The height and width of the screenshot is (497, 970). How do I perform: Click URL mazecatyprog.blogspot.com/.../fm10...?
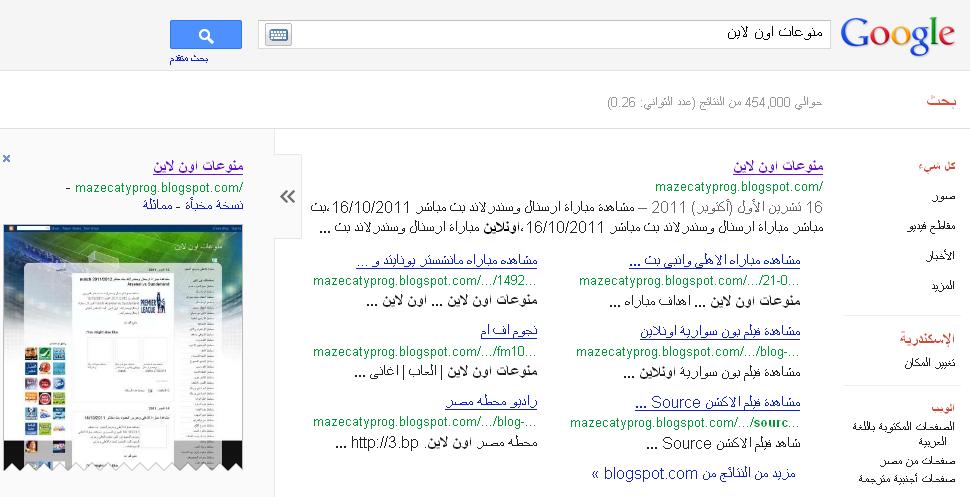[425, 352]
